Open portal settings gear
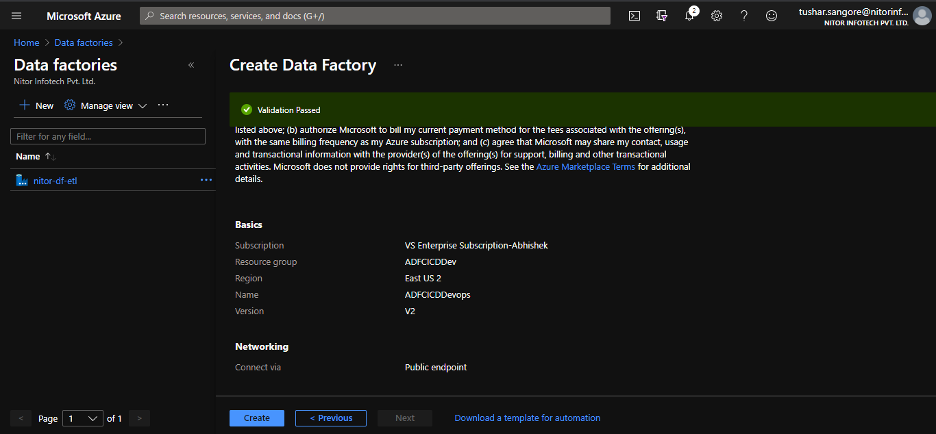The height and width of the screenshot is (434, 936). (716, 16)
